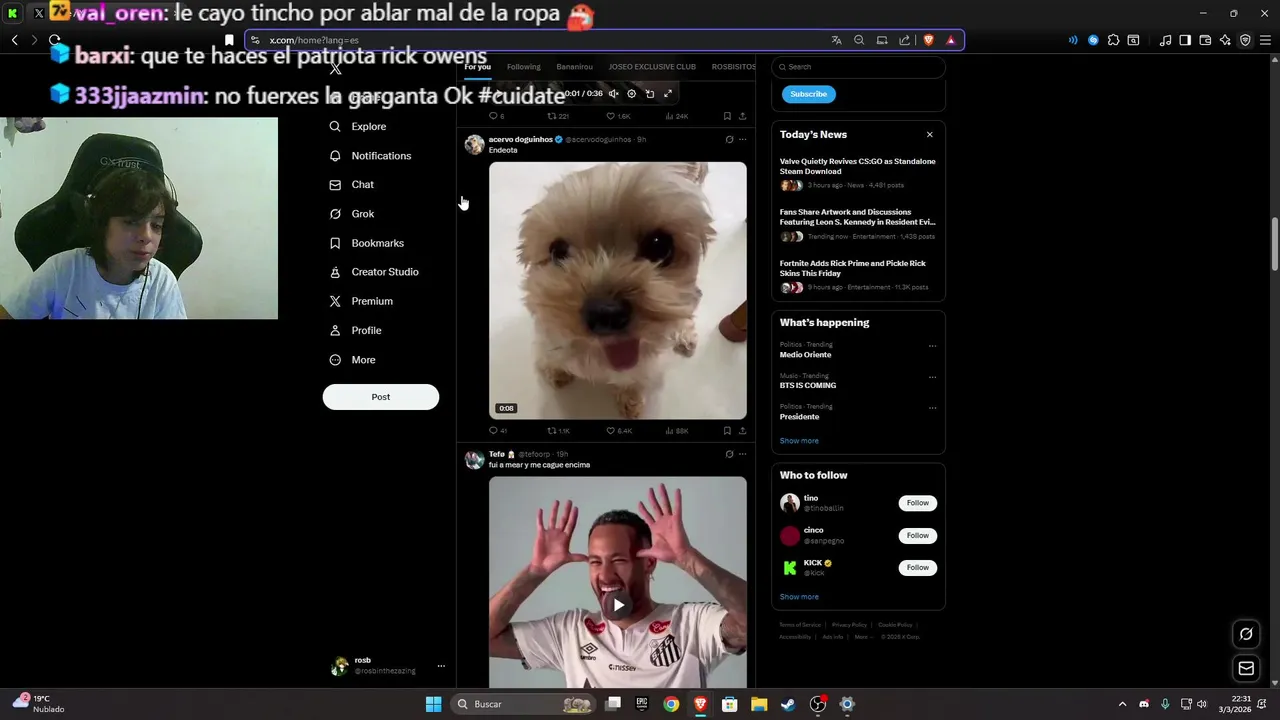1280x720 pixels.
Task: Bookmark the acervo doguinhos post
Action: pyautogui.click(x=727, y=431)
